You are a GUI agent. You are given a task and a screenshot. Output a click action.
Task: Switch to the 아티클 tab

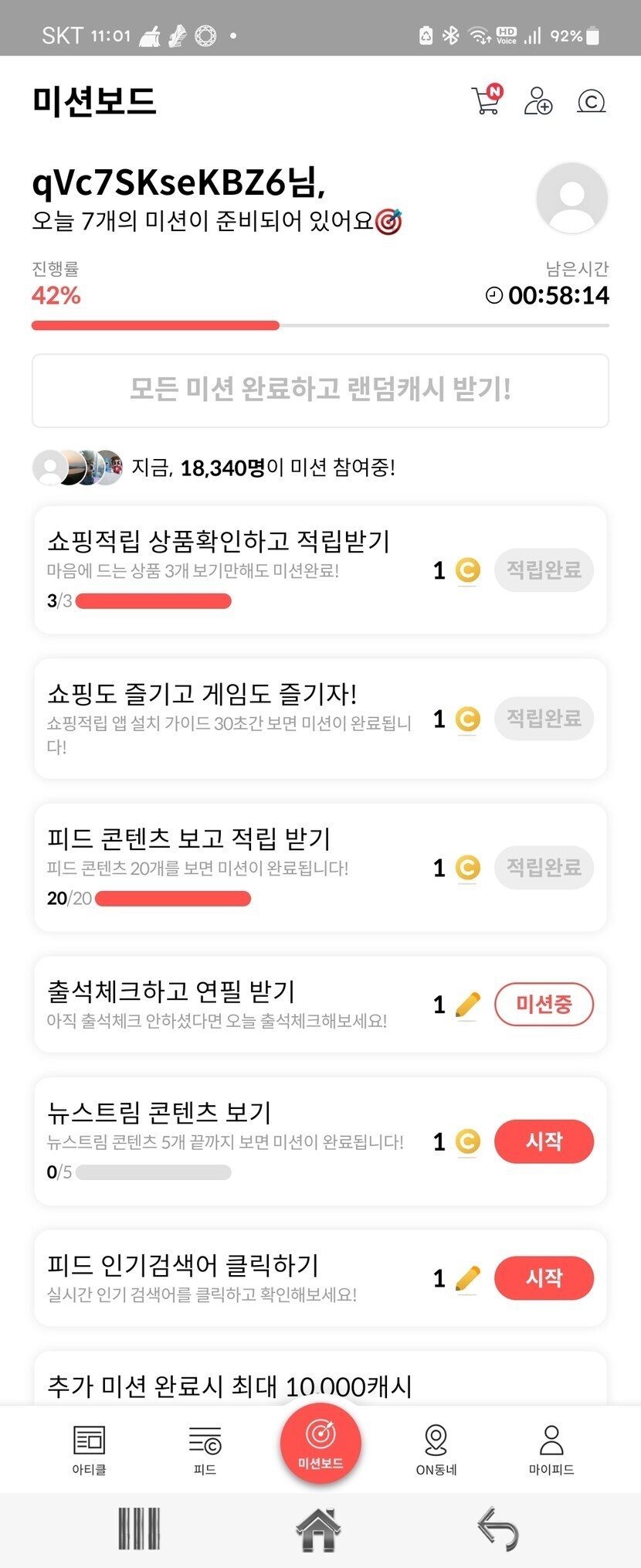(x=89, y=1449)
